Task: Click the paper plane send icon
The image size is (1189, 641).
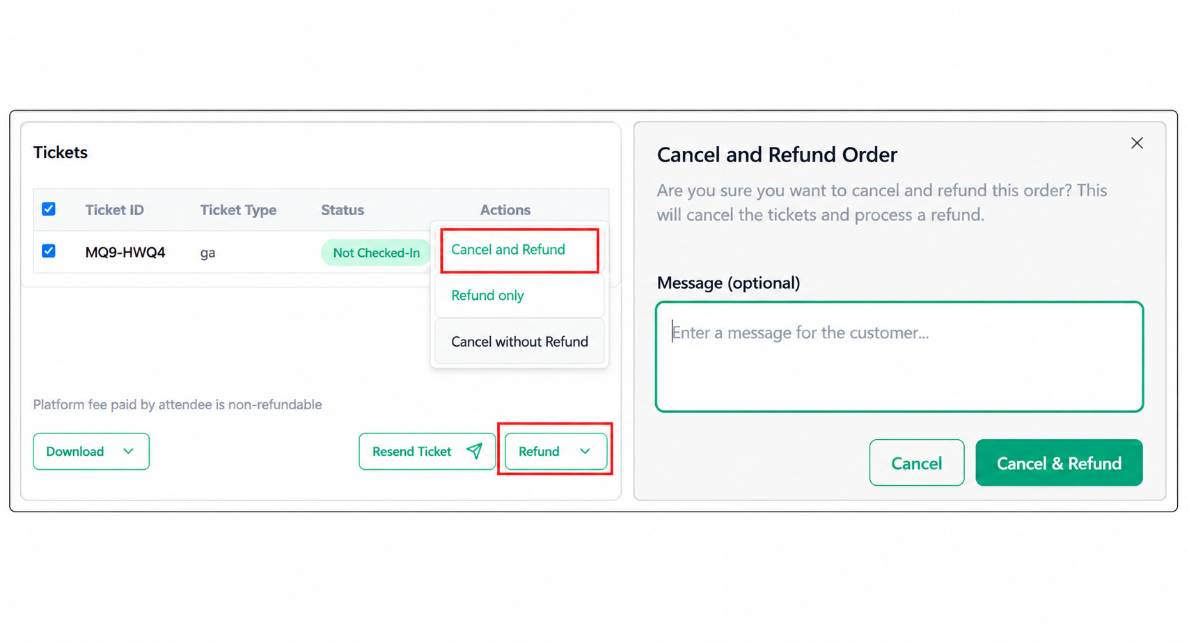Action: pyautogui.click(x=475, y=451)
